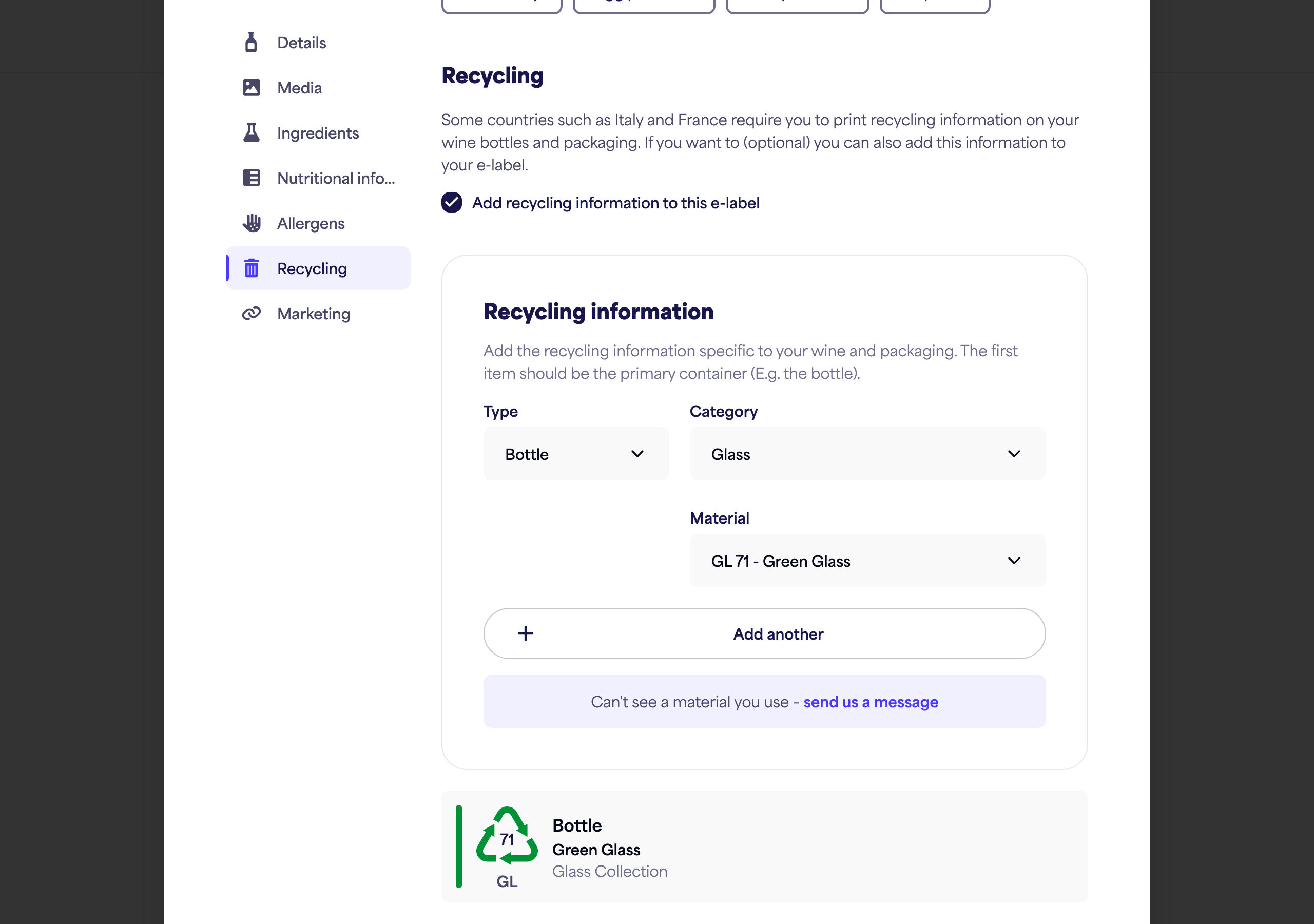Select the Bottle Green Glass preview card
Image resolution: width=1314 pixels, height=924 pixels.
pyautogui.click(x=764, y=846)
